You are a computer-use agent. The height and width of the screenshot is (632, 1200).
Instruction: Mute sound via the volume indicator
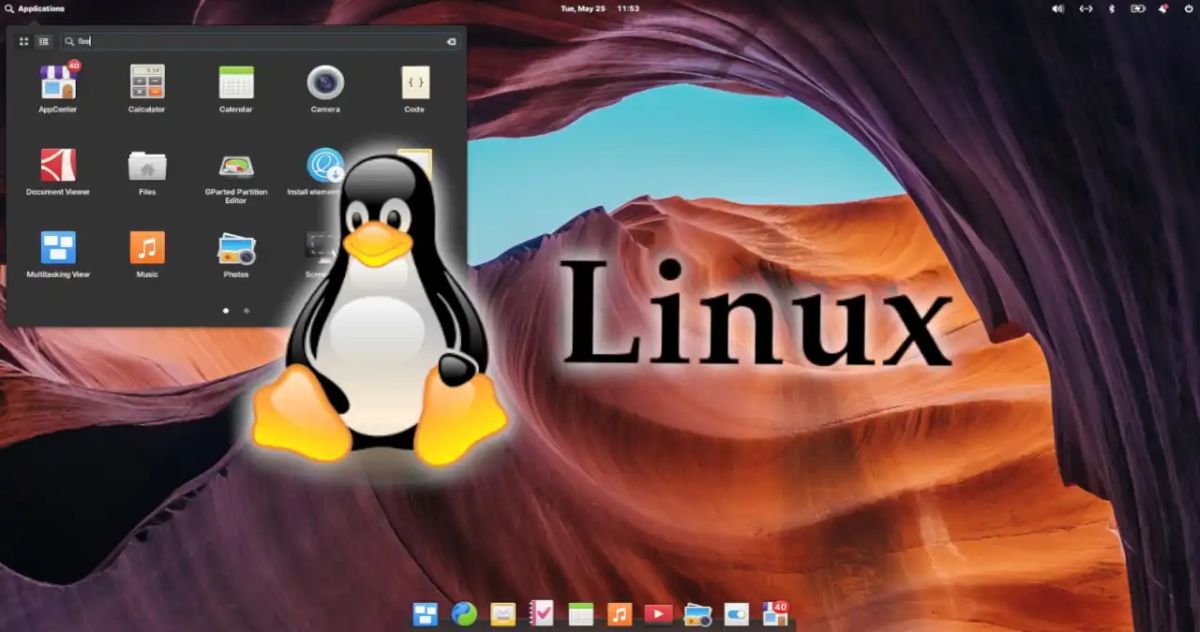click(1057, 8)
